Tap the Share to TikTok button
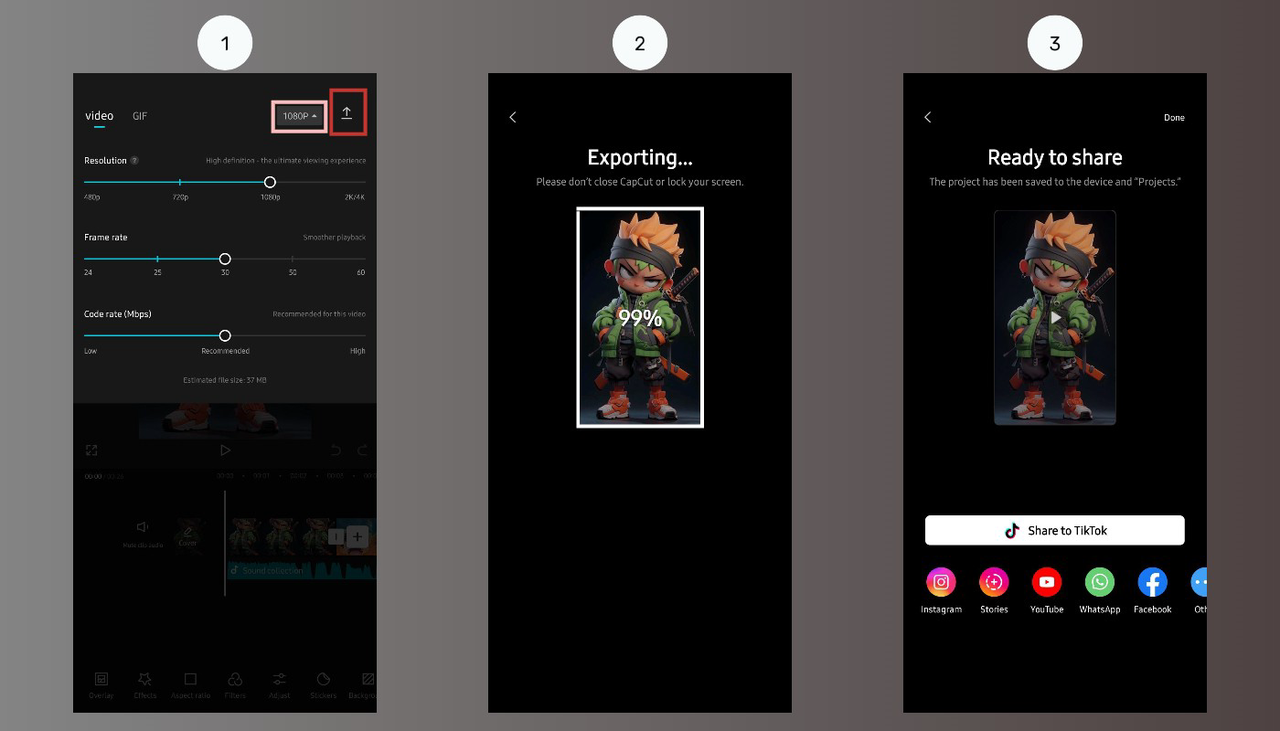The image size is (1280, 731). tap(1054, 530)
